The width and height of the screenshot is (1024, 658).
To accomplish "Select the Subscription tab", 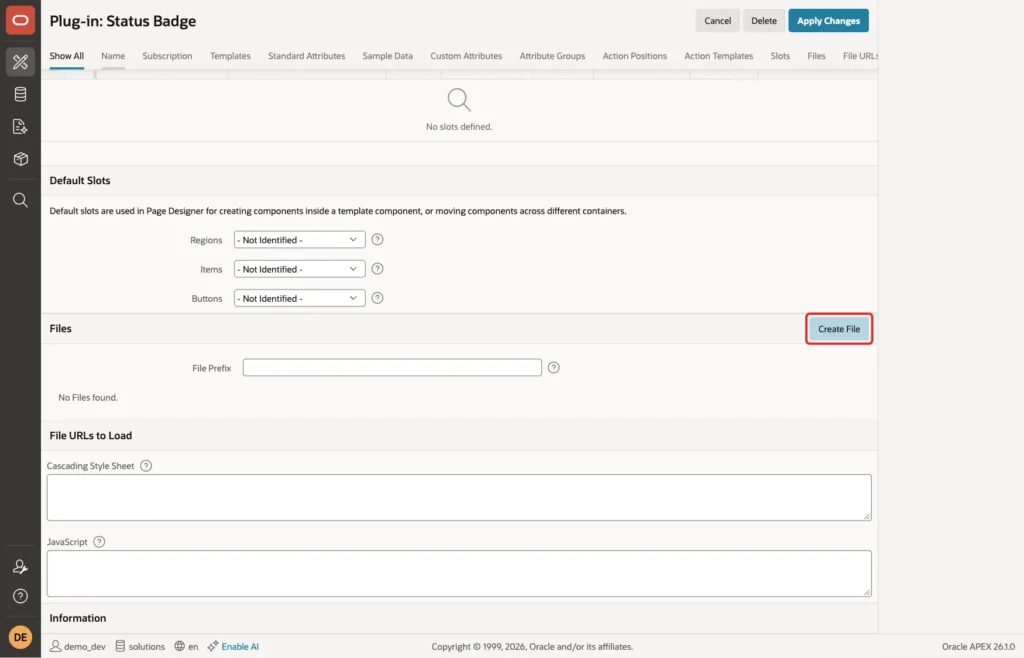I will pos(167,56).
